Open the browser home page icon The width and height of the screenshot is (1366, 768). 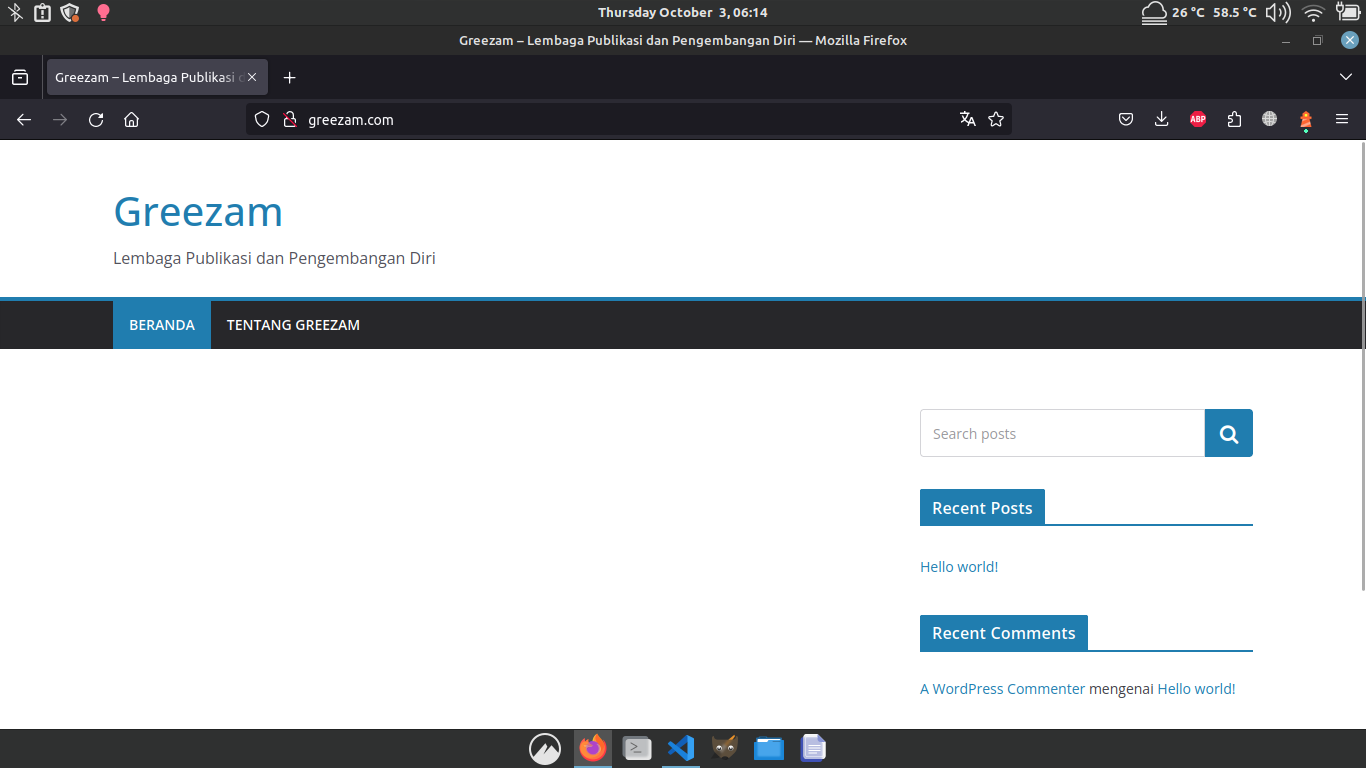tap(131, 120)
